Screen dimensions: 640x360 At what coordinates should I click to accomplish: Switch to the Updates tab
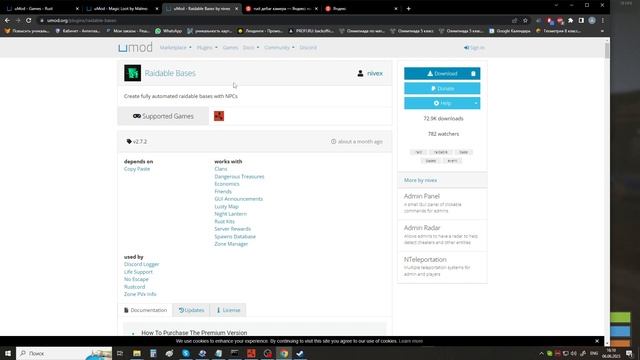click(191, 310)
